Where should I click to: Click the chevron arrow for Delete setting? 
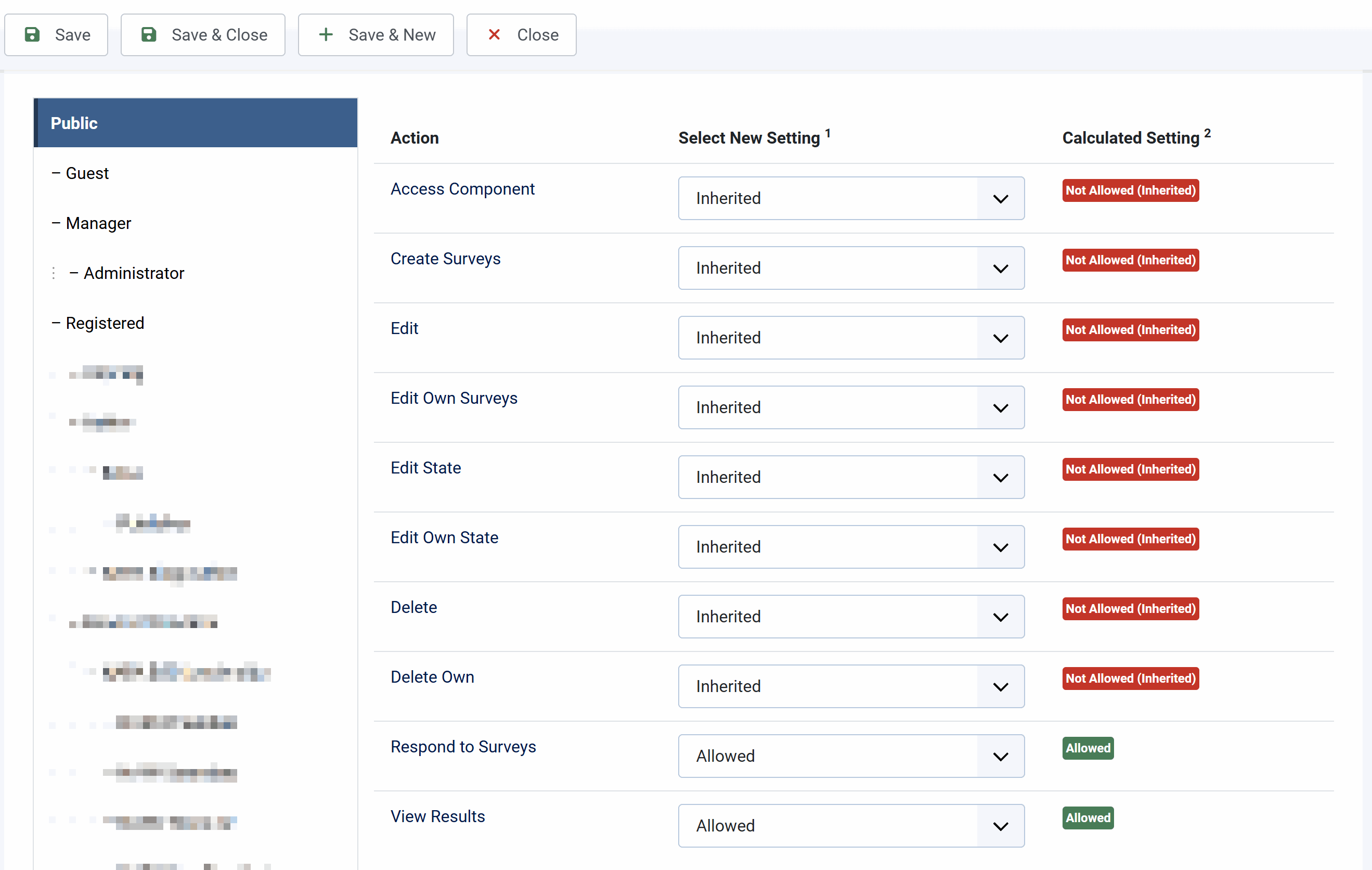click(x=1000, y=617)
